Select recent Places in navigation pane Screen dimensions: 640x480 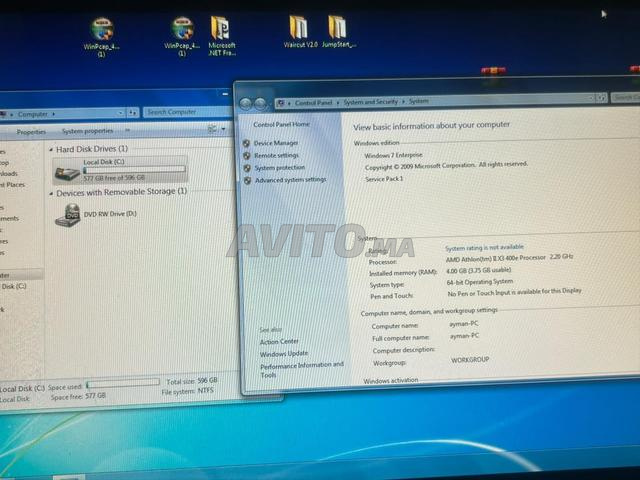(x=12, y=185)
